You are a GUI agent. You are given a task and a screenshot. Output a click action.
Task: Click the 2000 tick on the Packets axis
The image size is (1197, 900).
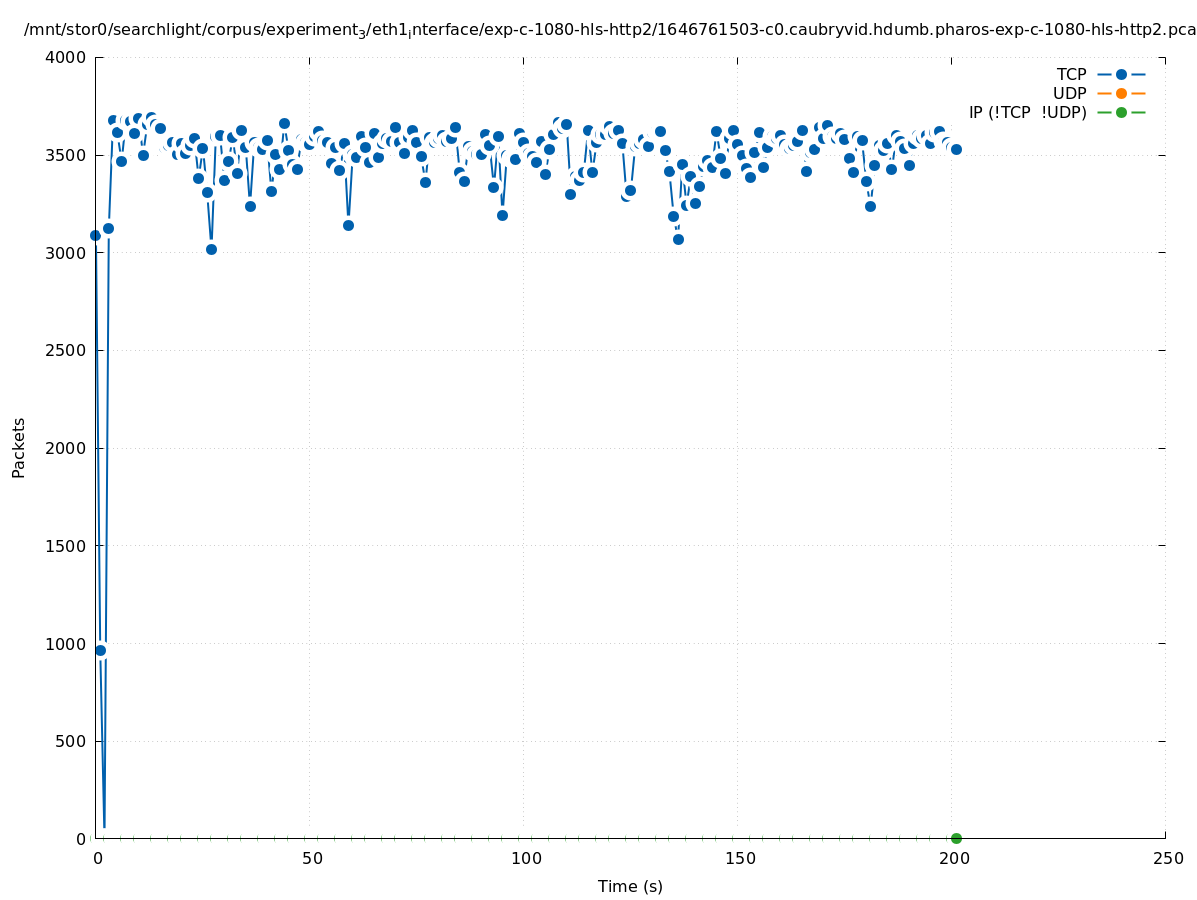[x=66, y=448]
